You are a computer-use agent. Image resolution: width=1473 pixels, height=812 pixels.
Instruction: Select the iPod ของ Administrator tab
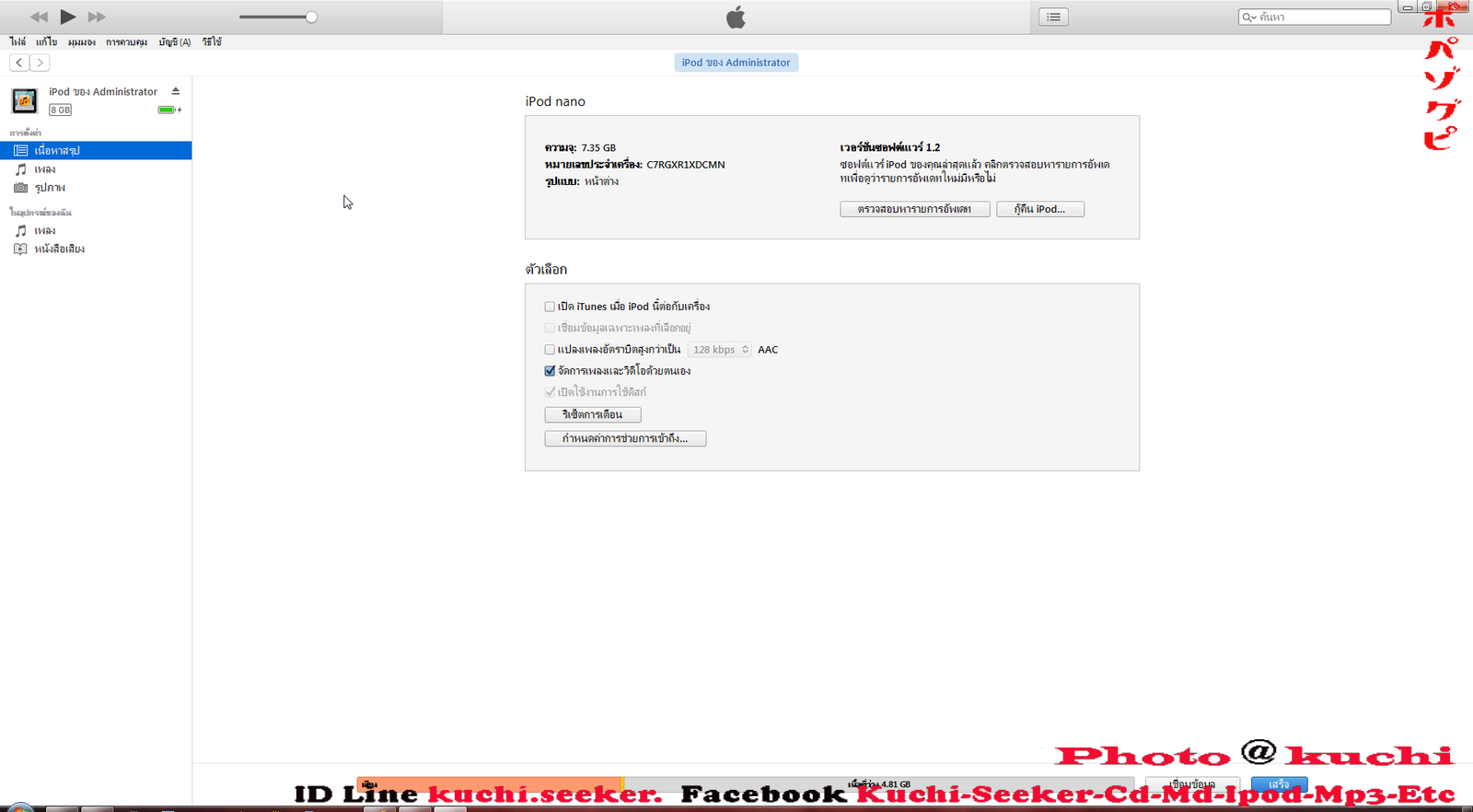(x=736, y=63)
